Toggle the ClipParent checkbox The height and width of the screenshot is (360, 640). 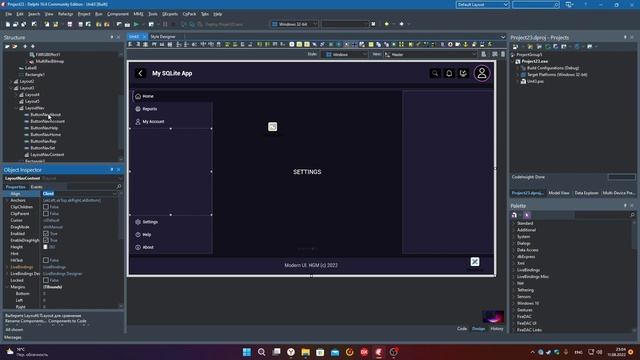(x=46, y=213)
